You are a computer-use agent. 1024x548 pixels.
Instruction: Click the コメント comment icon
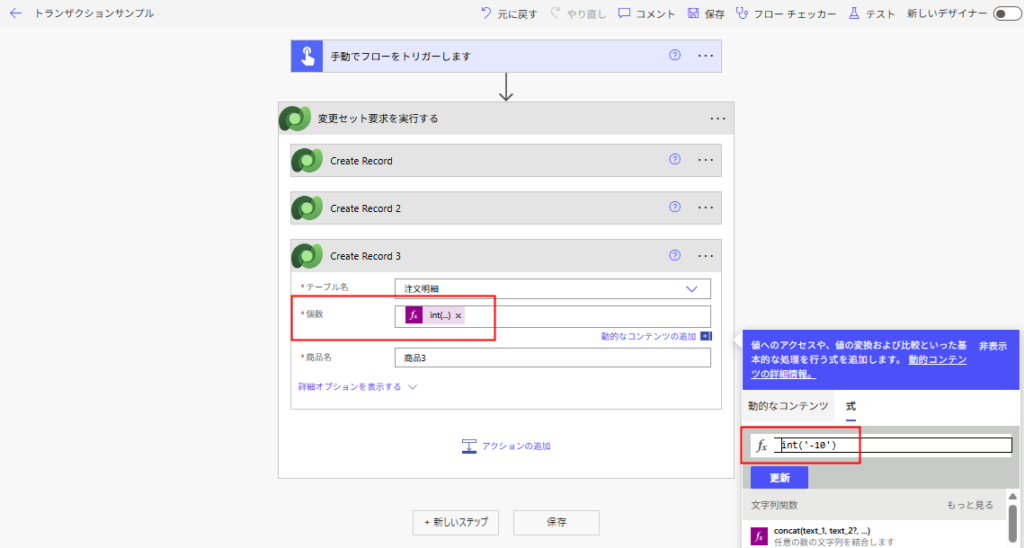coord(624,14)
